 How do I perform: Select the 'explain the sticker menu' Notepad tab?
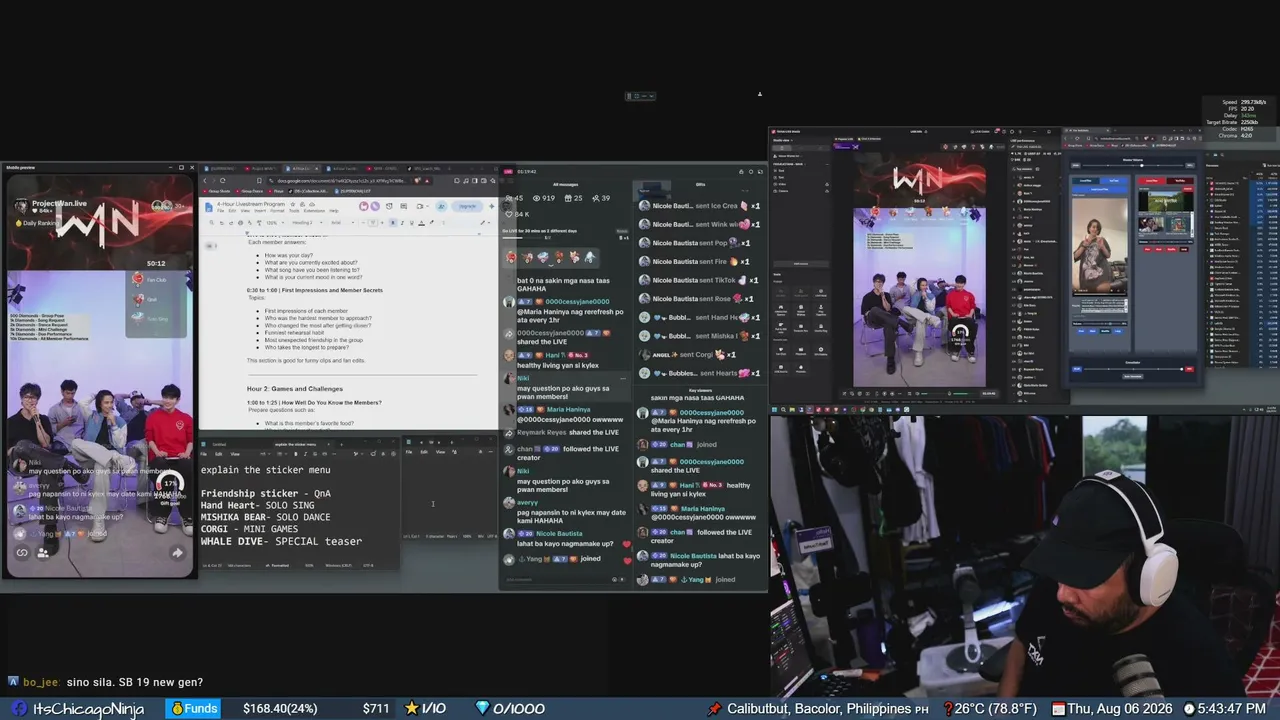tap(300, 444)
